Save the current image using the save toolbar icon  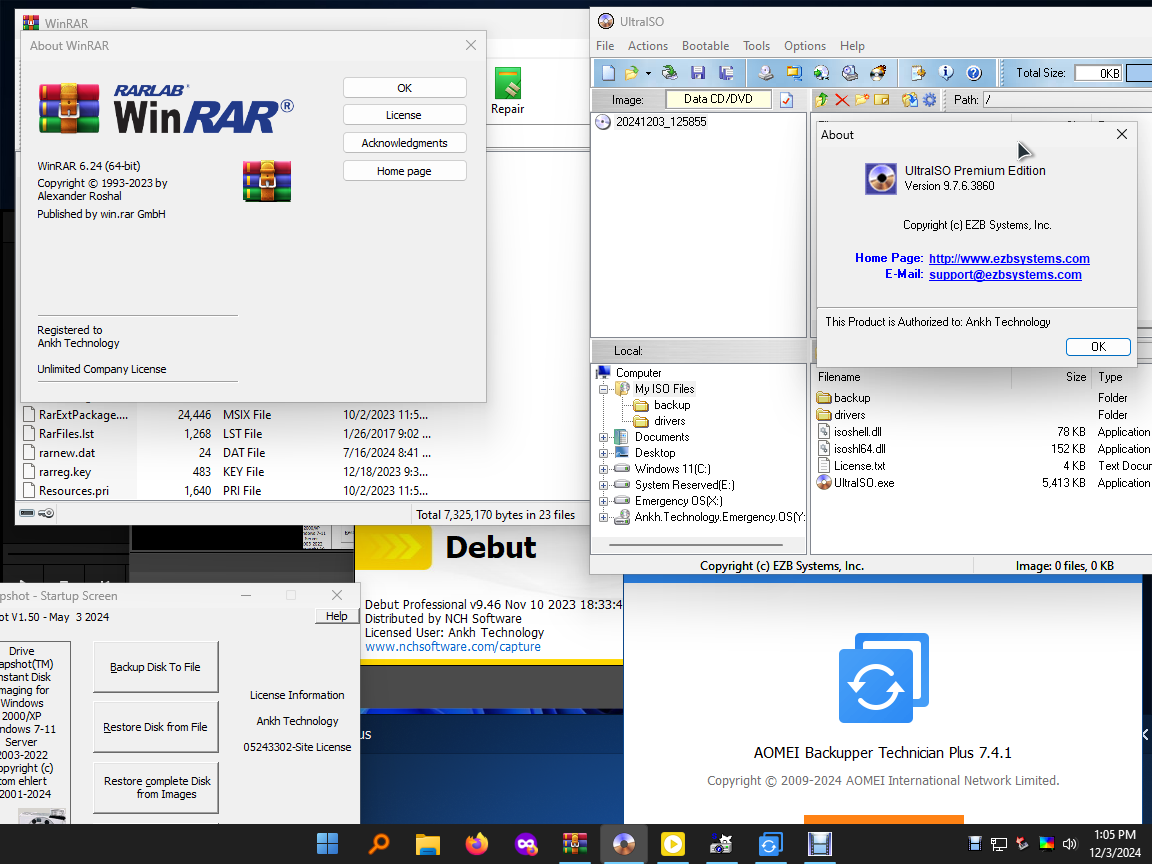click(x=698, y=72)
